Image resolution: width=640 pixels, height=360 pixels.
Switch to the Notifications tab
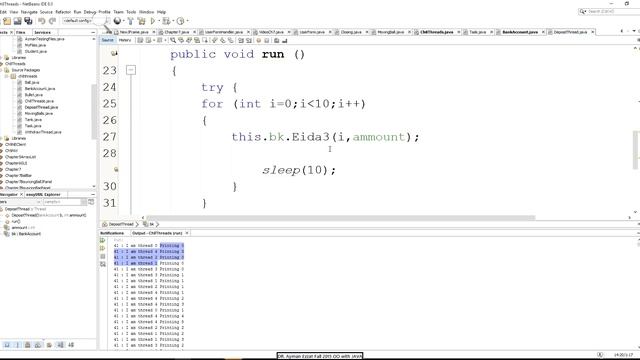pos(112,233)
